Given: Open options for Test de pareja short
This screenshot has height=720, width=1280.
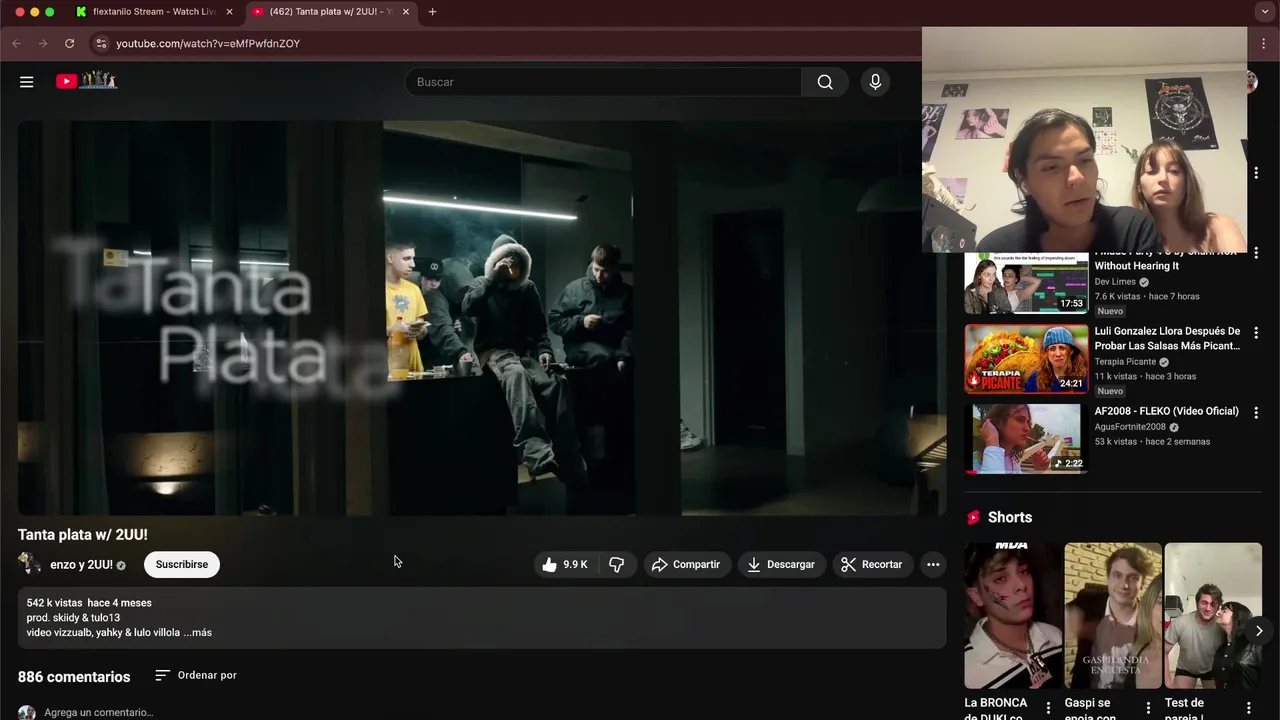Looking at the screenshot, I should click(x=1248, y=708).
